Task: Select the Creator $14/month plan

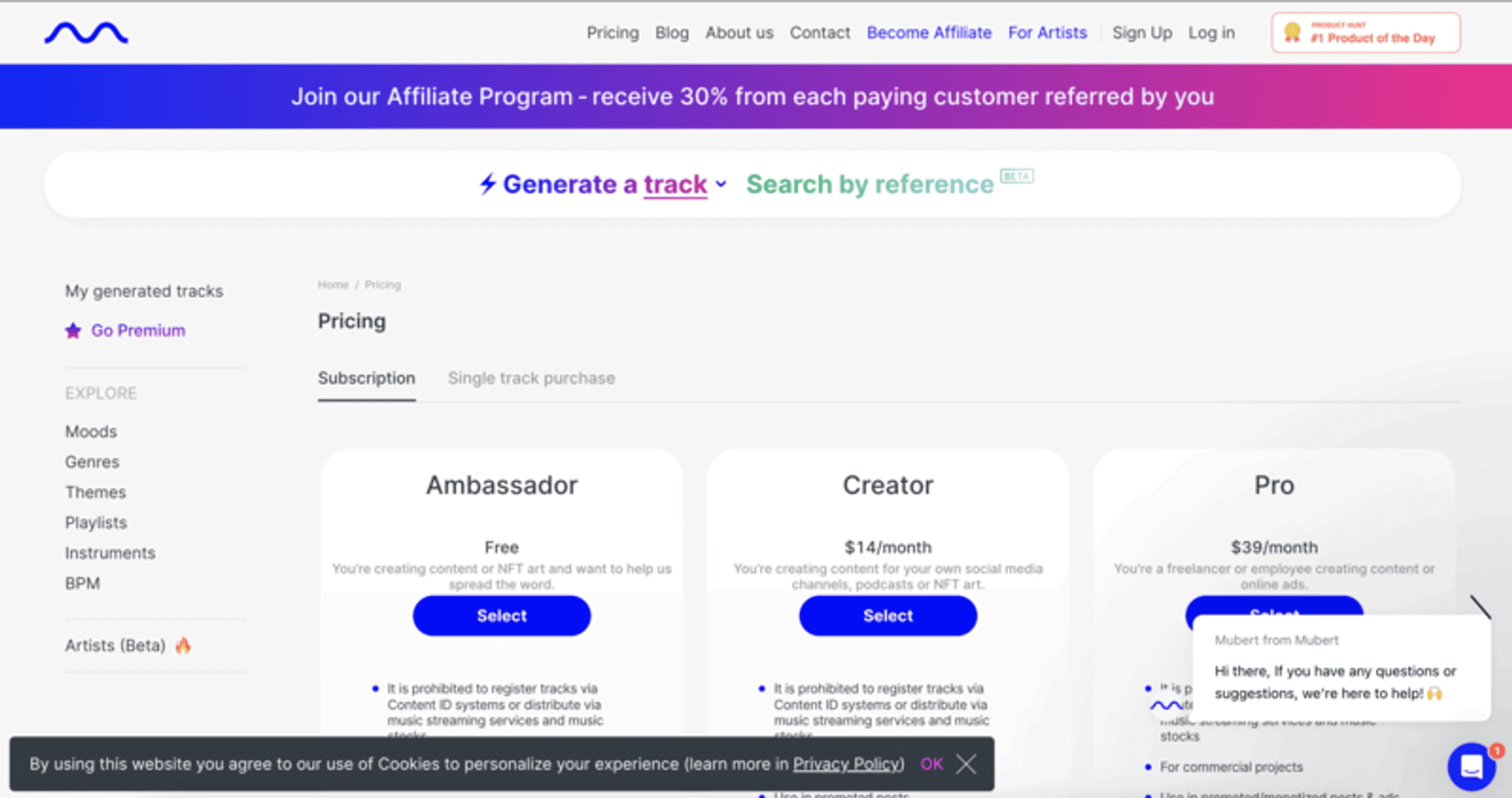Action: (x=888, y=616)
